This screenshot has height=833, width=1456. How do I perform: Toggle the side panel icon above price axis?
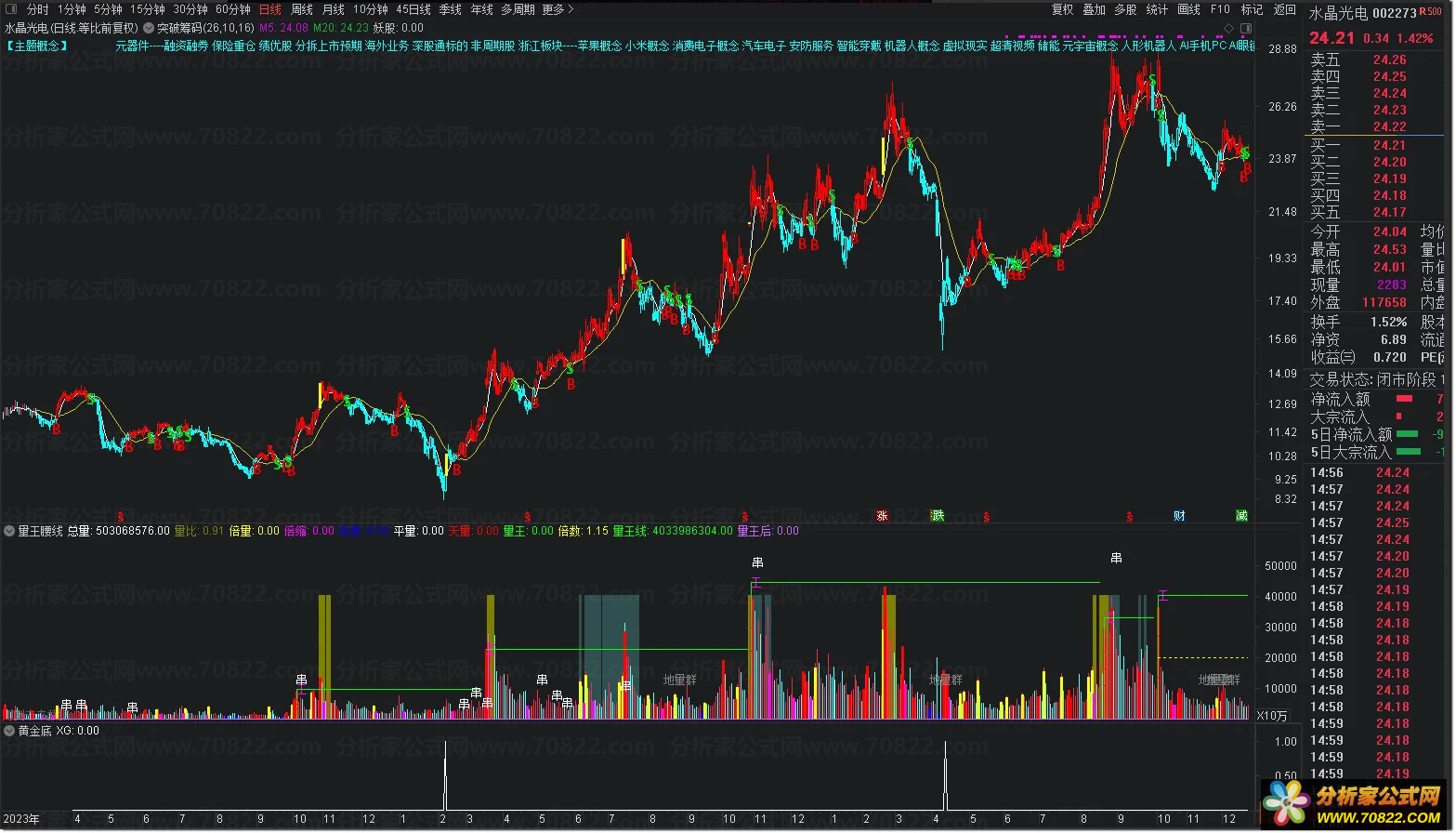pyautogui.click(x=1247, y=28)
